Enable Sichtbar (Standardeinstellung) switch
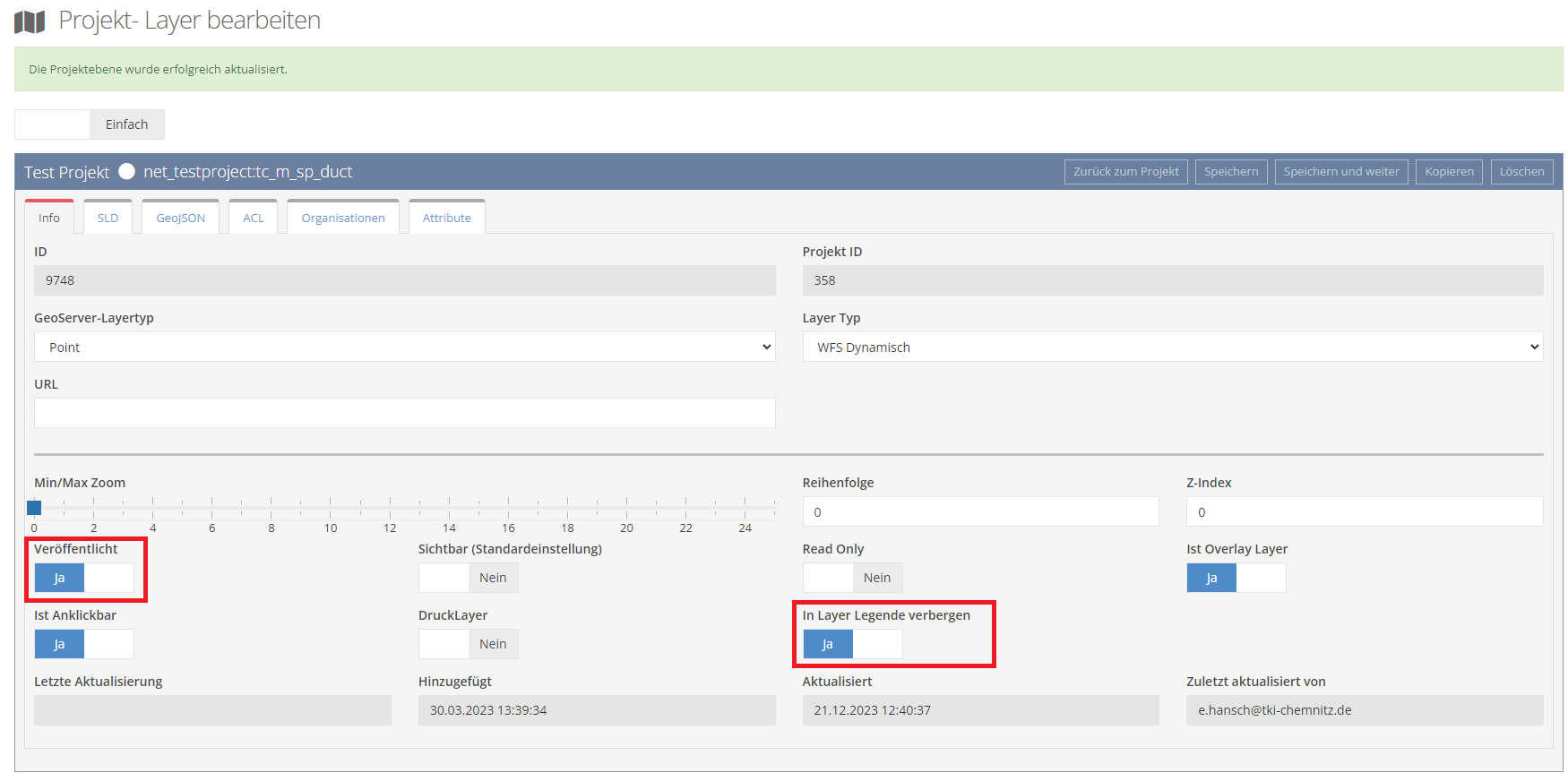Image resolution: width=1568 pixels, height=781 pixels. [x=468, y=578]
